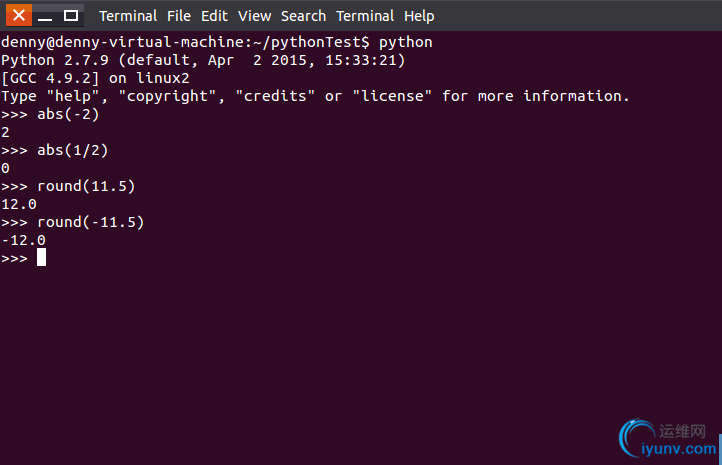Open the Edit menu
This screenshot has height=465, width=722.
pyautogui.click(x=214, y=16)
